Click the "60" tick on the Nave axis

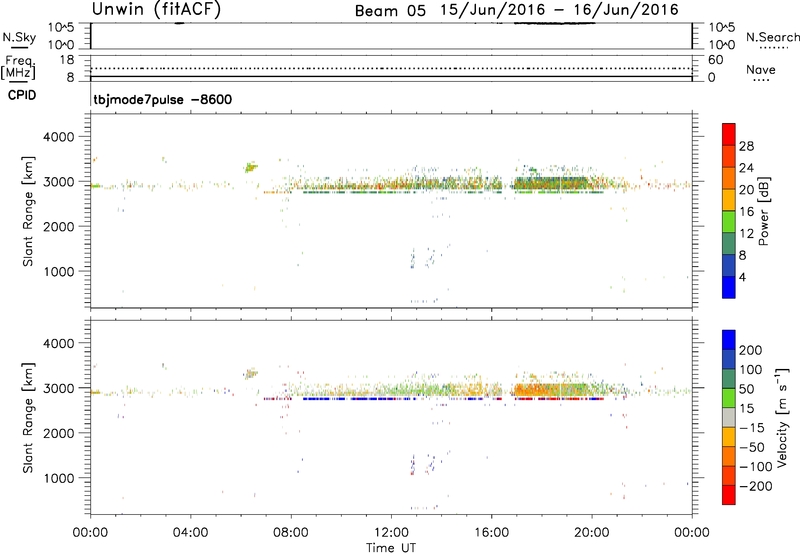(715, 60)
